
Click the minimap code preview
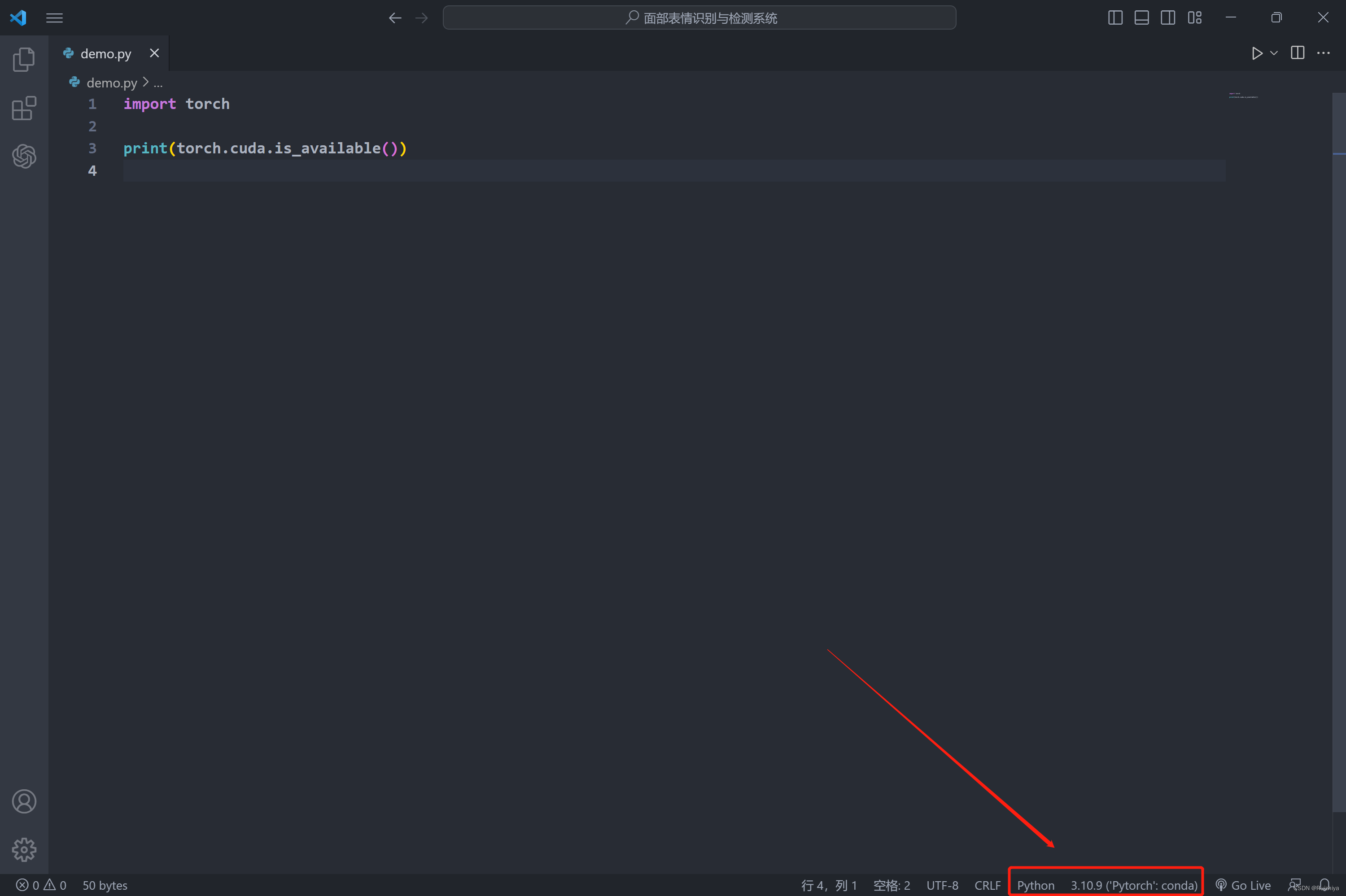coord(1243,96)
